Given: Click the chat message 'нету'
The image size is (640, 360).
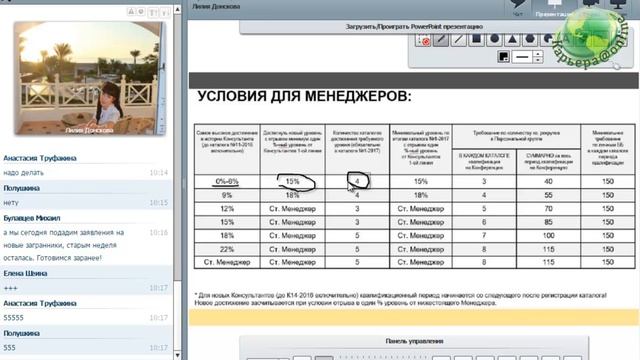Looking at the screenshot, I should click(11, 202).
